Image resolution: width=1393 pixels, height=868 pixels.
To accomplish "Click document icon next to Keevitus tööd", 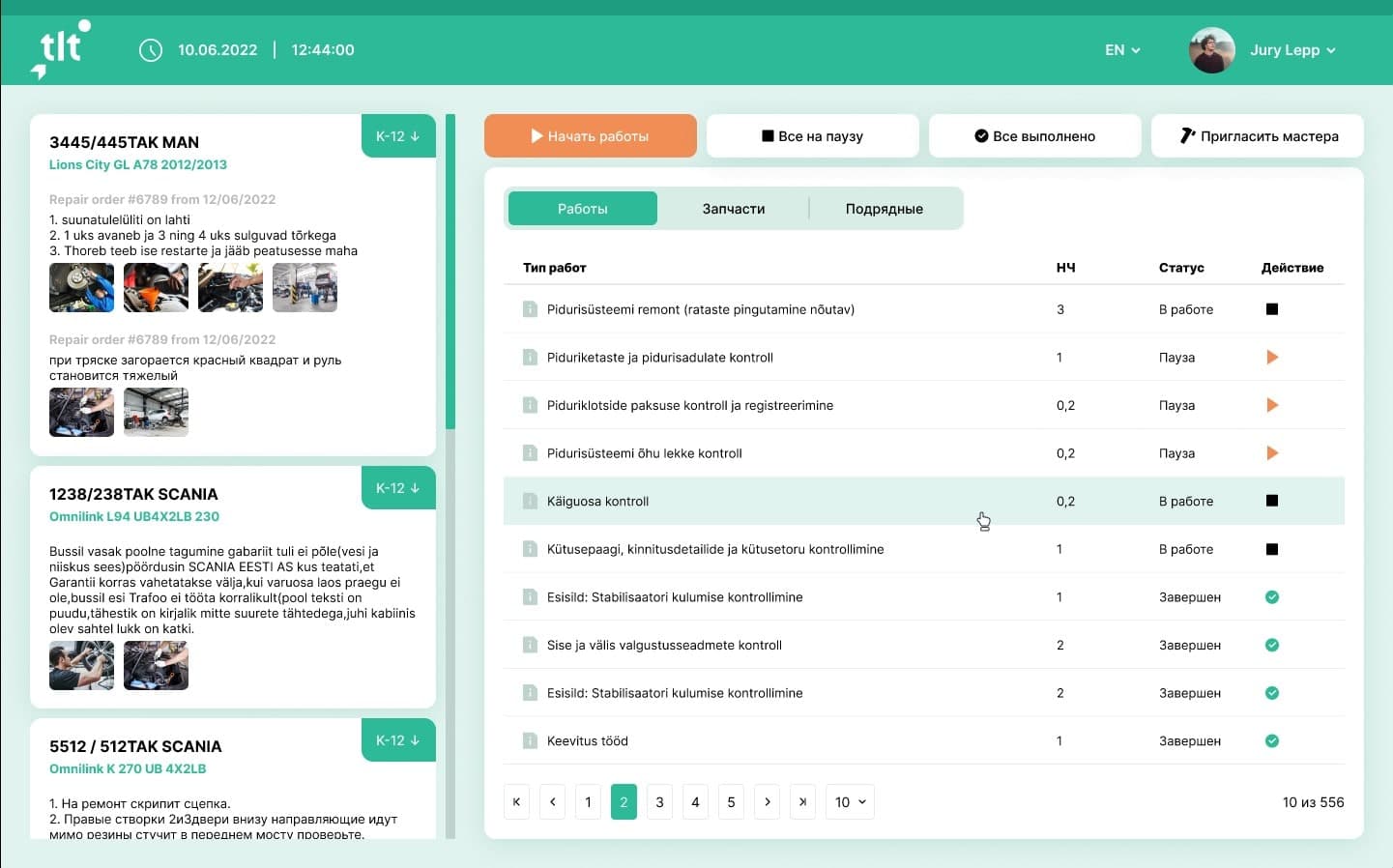I will [x=530, y=741].
